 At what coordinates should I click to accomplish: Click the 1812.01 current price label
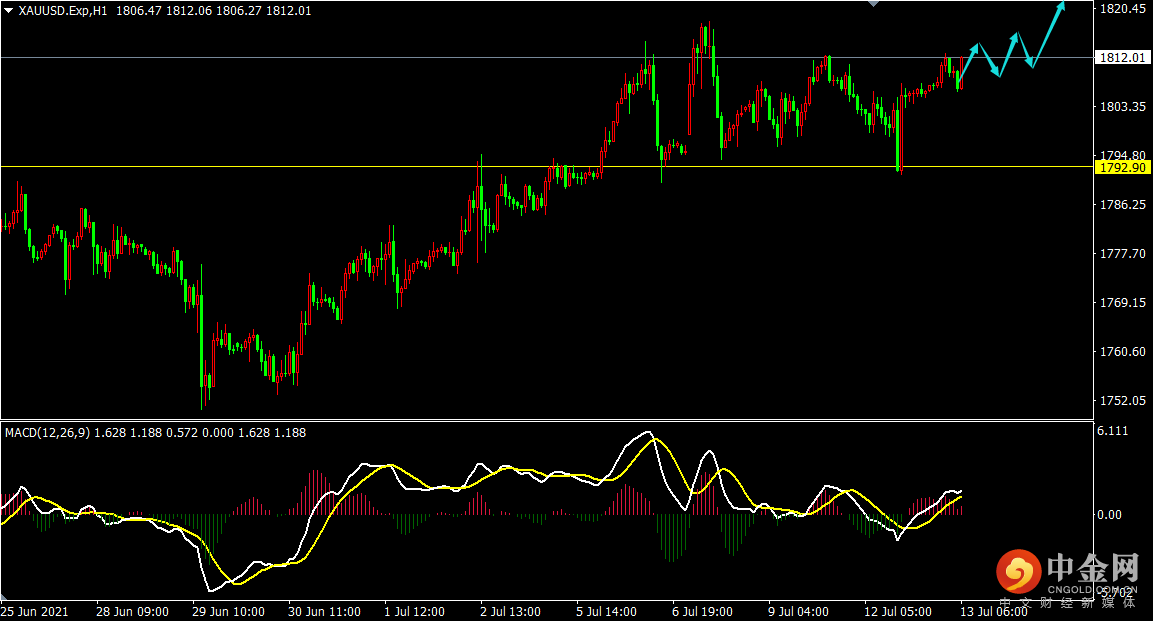1122,57
